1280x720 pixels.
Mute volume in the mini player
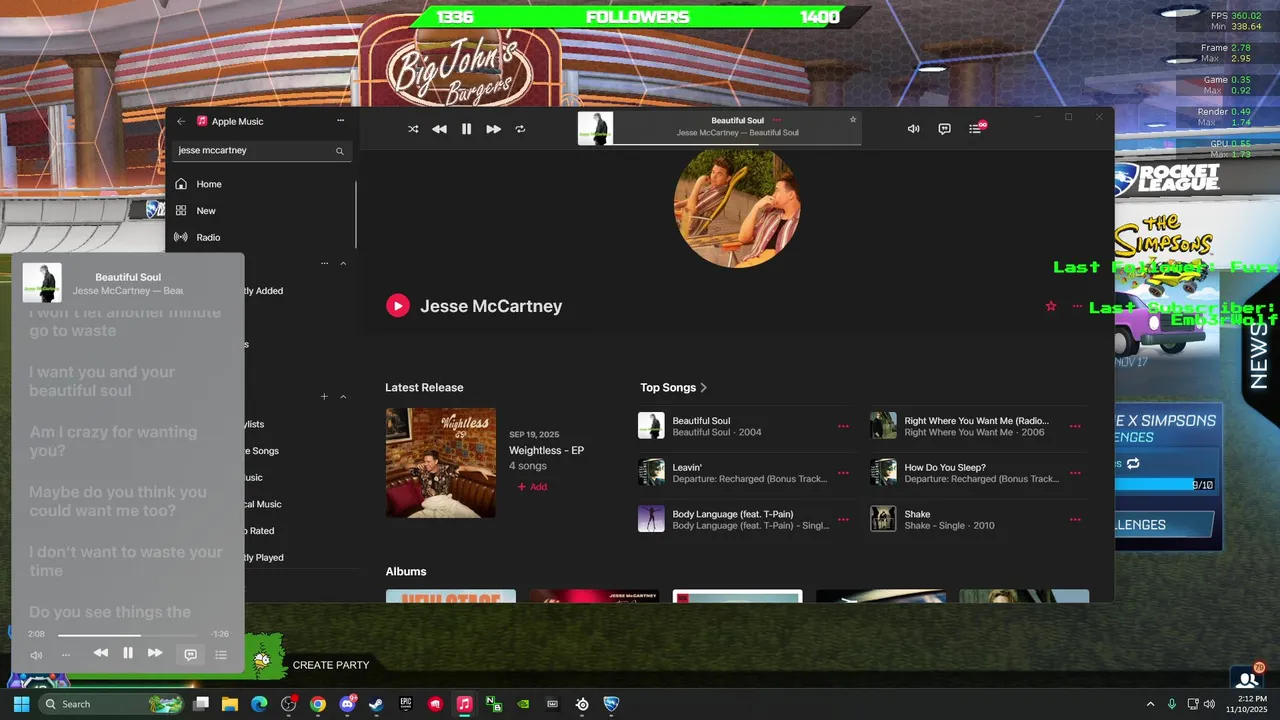(36, 655)
